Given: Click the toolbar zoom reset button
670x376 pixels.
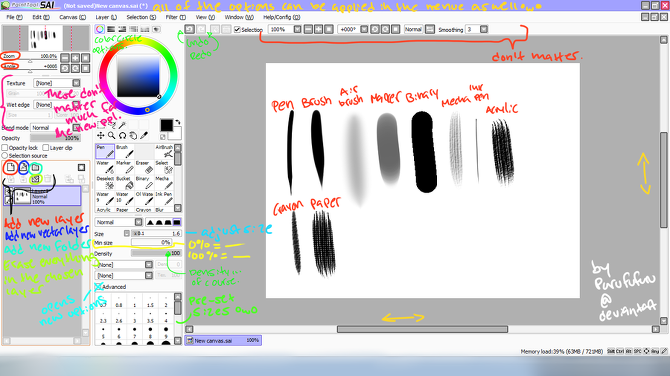Looking at the screenshot, I should (329, 29).
